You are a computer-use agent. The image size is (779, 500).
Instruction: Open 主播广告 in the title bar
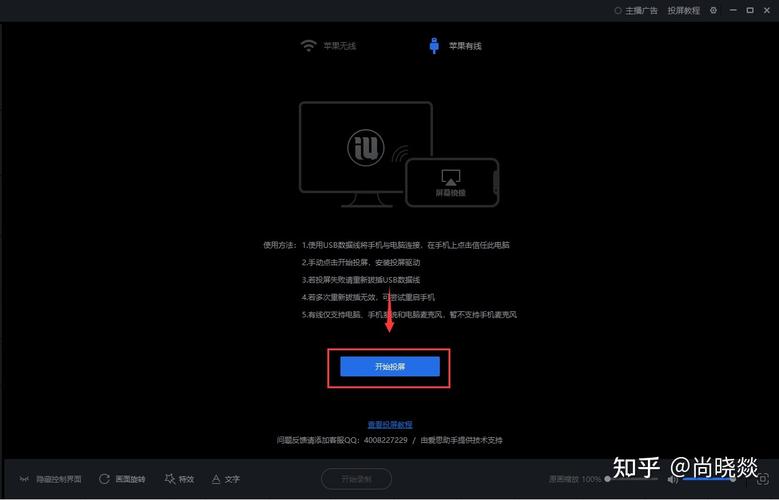(x=636, y=10)
